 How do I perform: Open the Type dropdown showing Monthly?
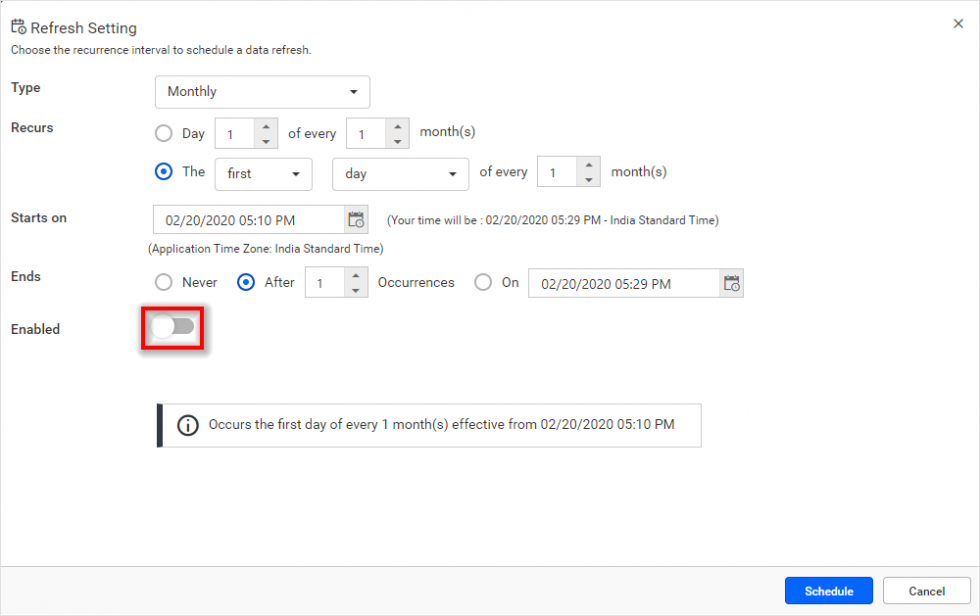[x=262, y=91]
